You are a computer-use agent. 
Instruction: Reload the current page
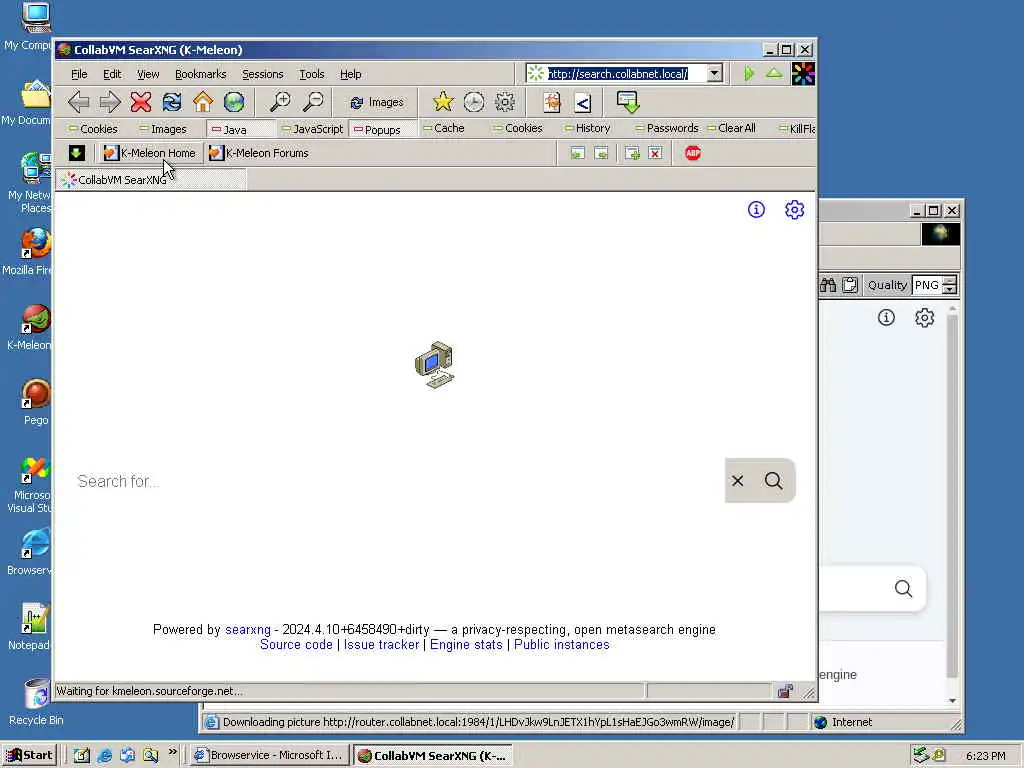[x=172, y=102]
